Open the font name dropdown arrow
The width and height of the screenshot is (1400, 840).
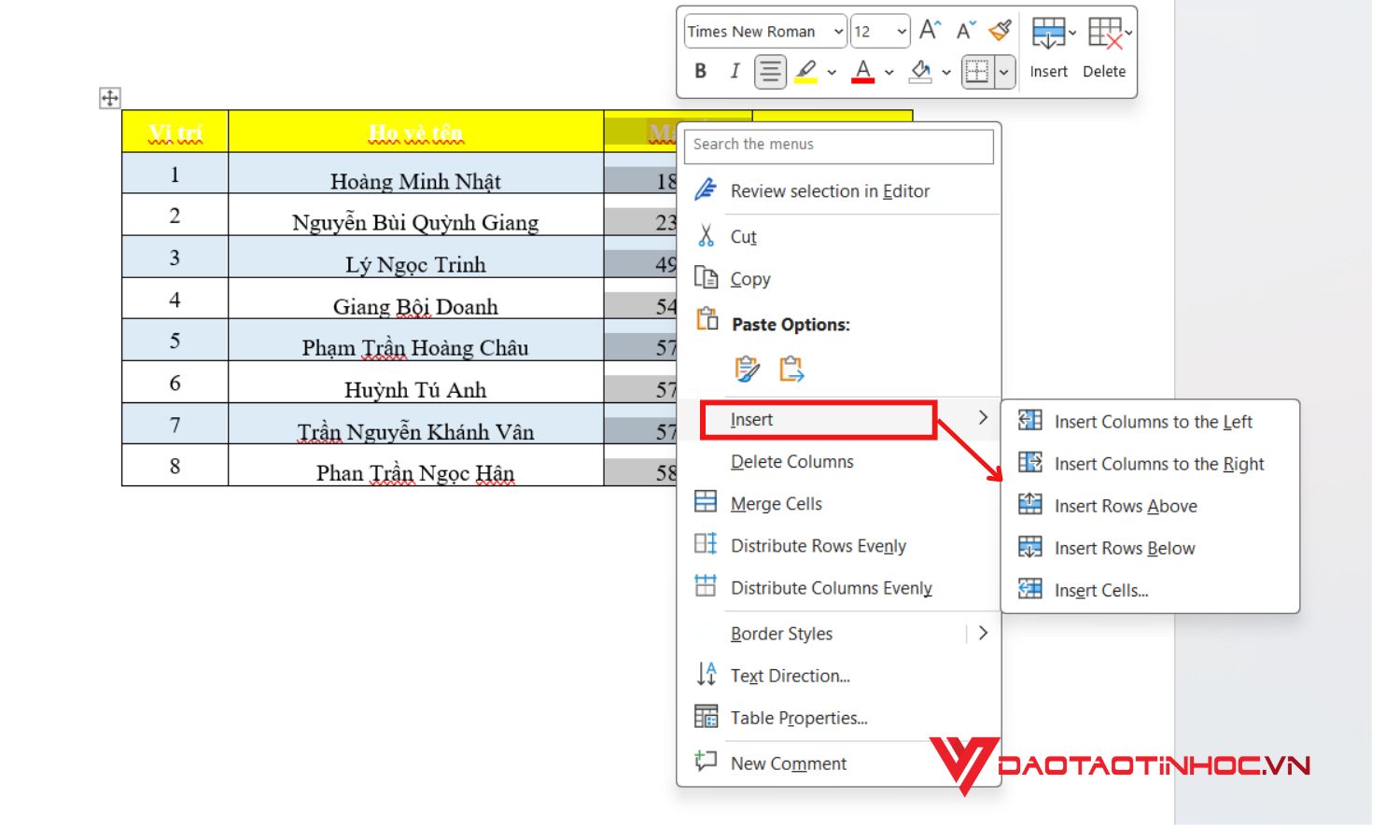(x=838, y=32)
